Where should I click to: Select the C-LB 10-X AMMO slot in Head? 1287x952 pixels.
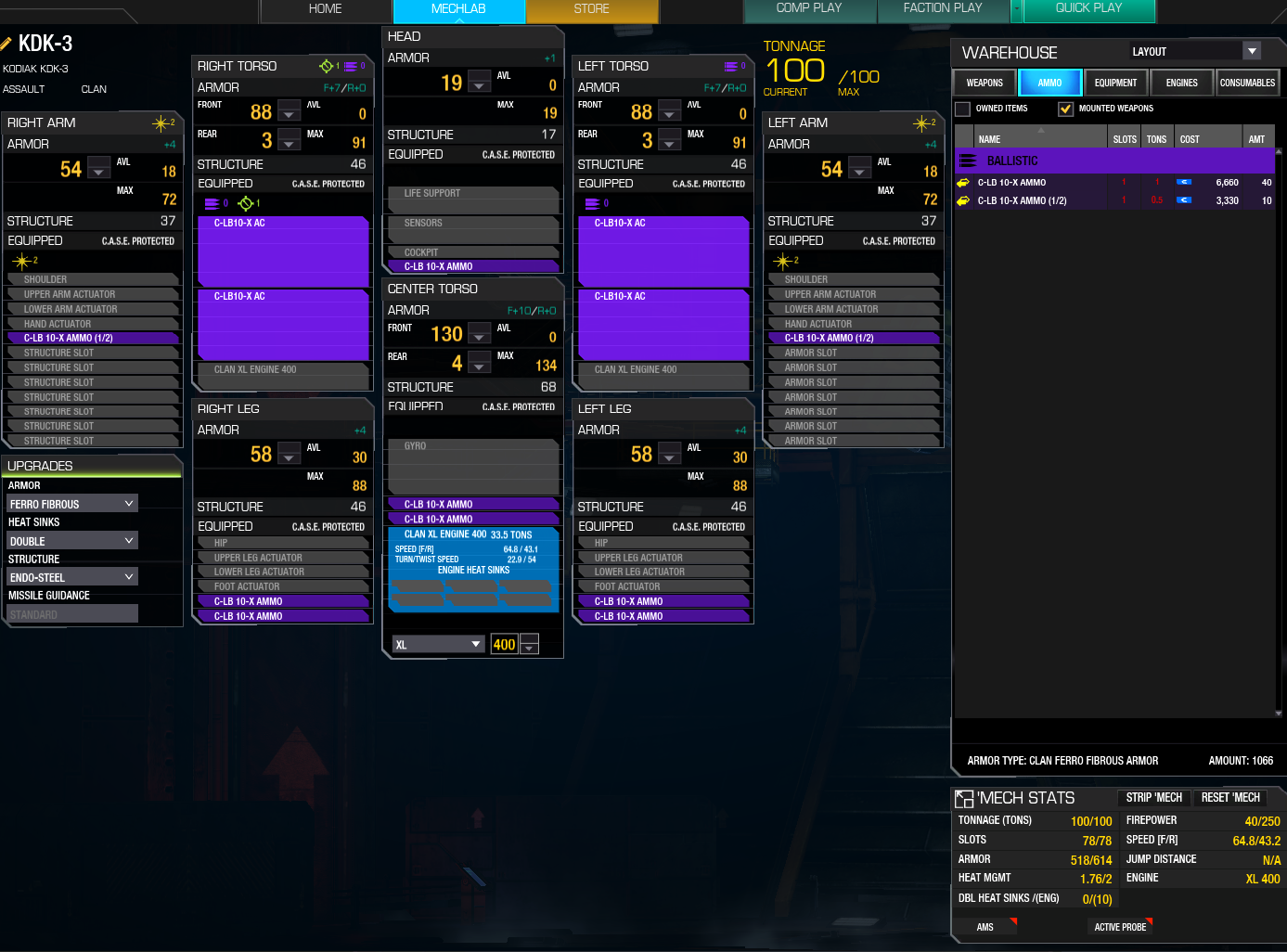pyautogui.click(x=473, y=266)
